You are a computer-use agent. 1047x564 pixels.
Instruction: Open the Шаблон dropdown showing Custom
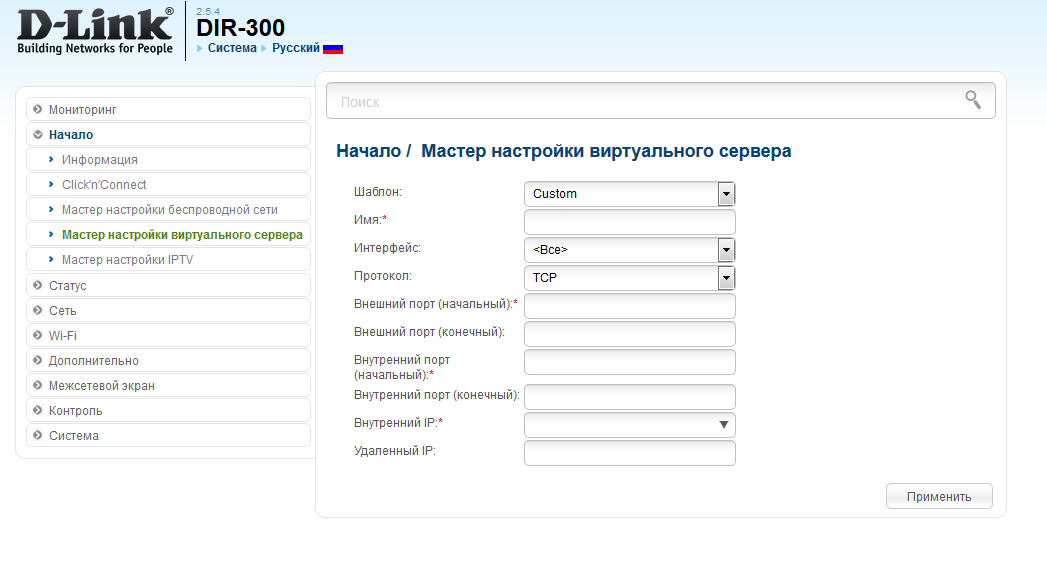[630, 194]
